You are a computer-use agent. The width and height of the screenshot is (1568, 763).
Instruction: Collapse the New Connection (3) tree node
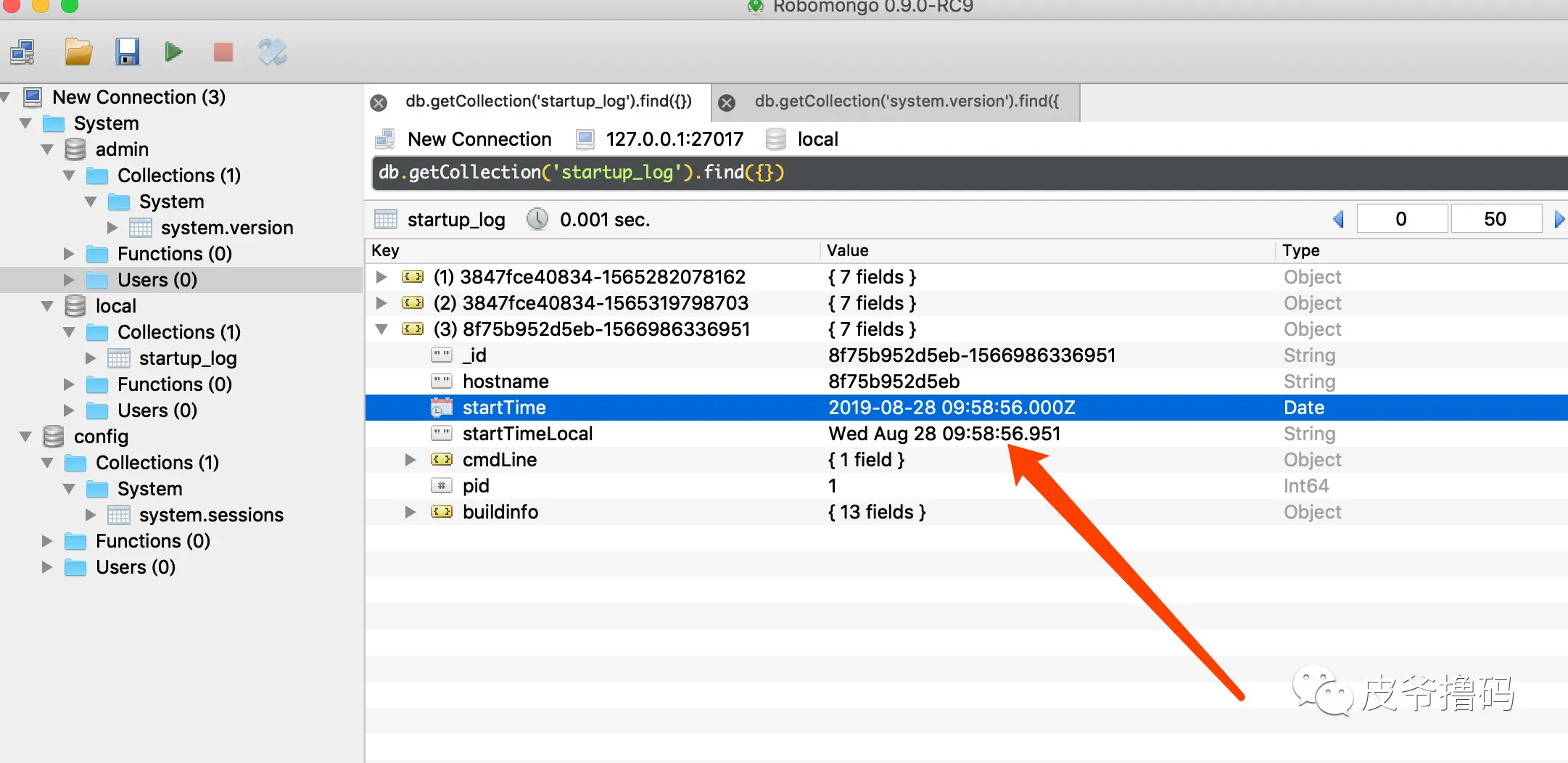pyautogui.click(x=5, y=97)
